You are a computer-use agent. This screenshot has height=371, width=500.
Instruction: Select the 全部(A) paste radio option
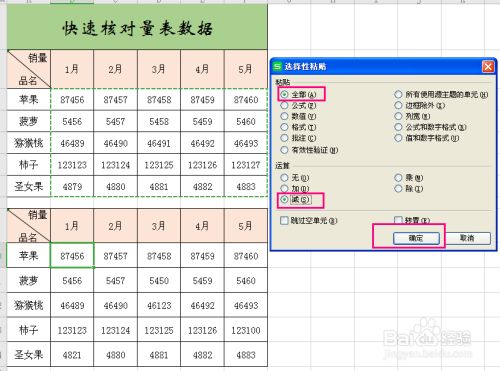click(x=284, y=94)
